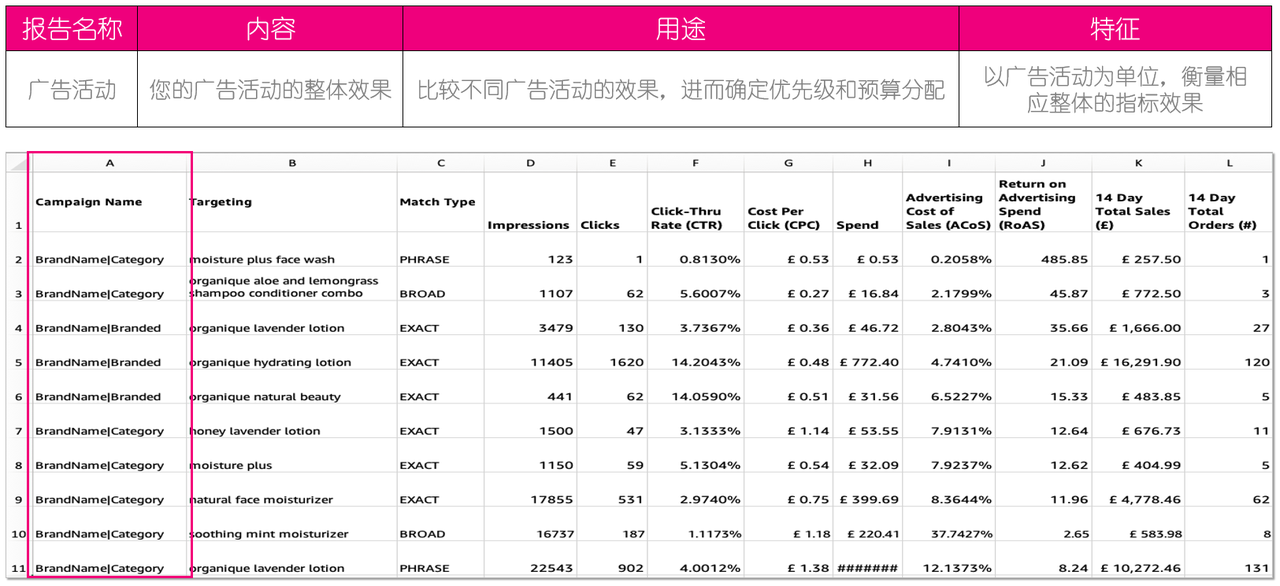Click the £ 16,291.90 total sales cell
The height and width of the screenshot is (586, 1280).
pos(1138,362)
